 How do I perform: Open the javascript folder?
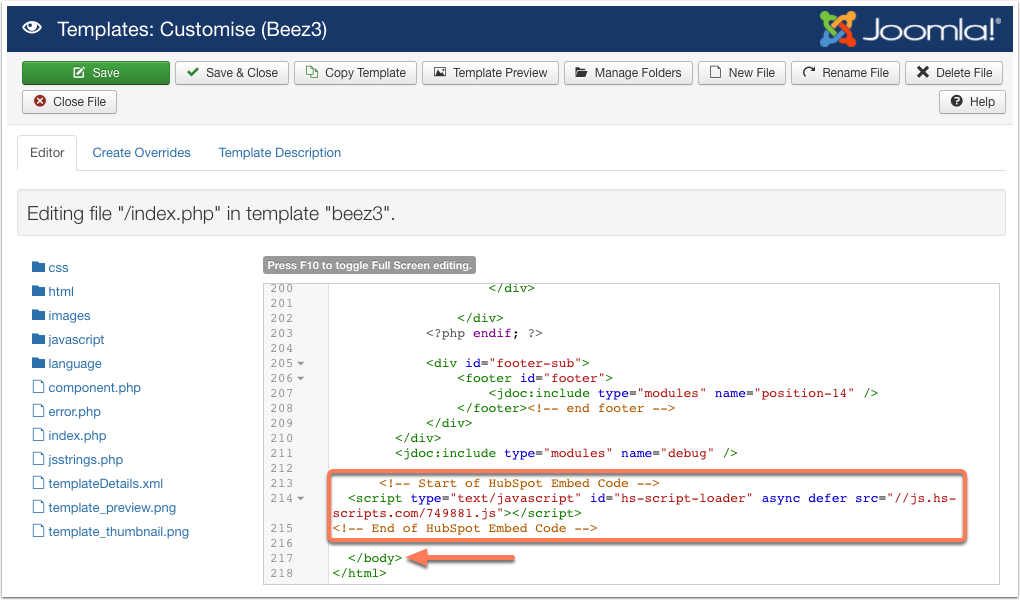click(76, 340)
